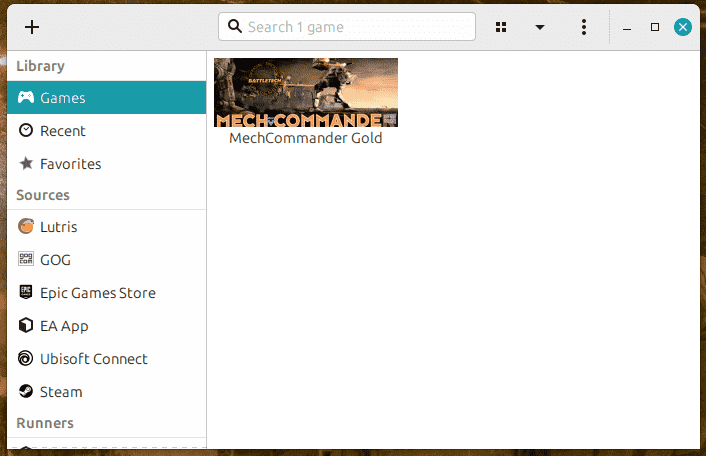Click the plus icon to add game
Screen dimensions: 706x456
(x=32, y=27)
